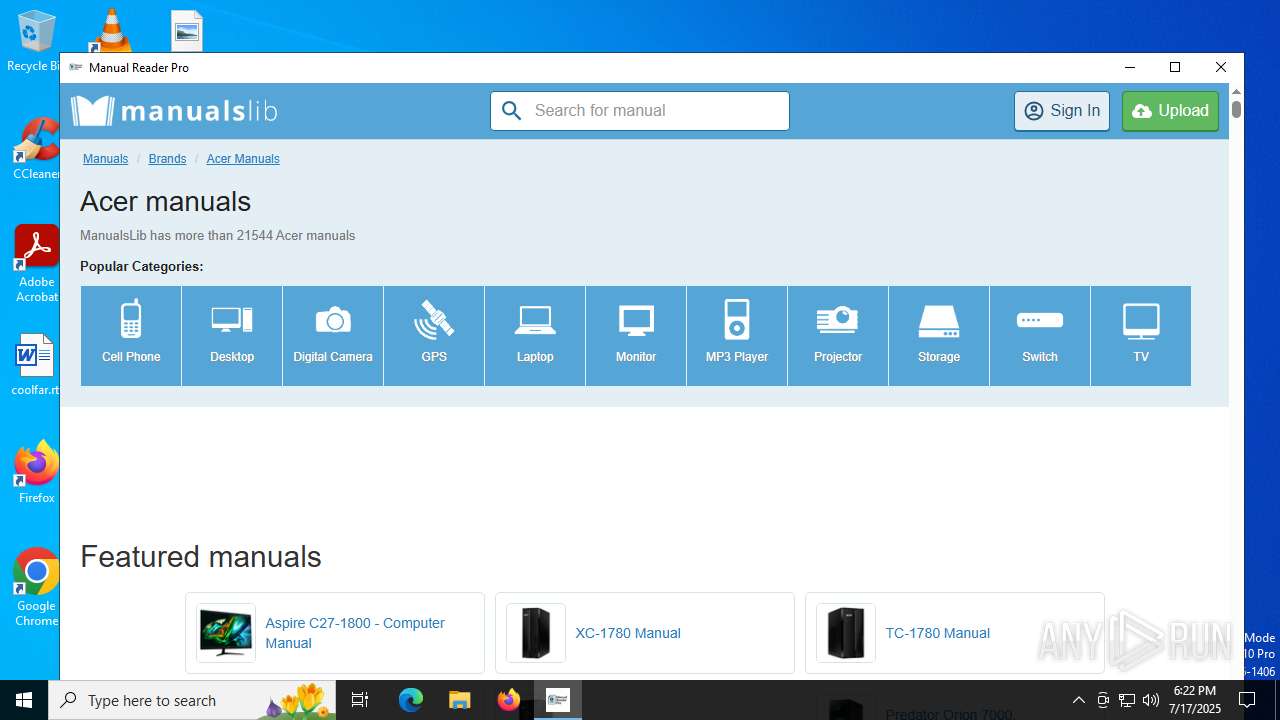The height and width of the screenshot is (720, 1280).
Task: Open the TV category
Action: [x=1141, y=336]
